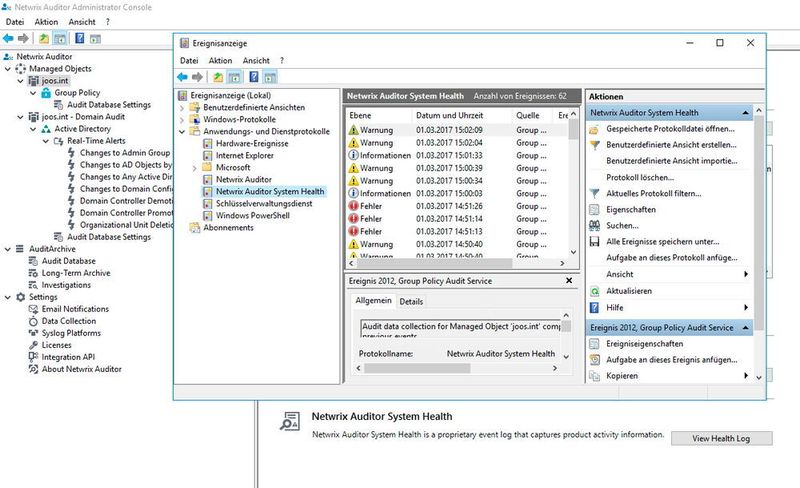Open Hilfe in actions pane
Viewport: 800px width, 488px height.
point(615,308)
